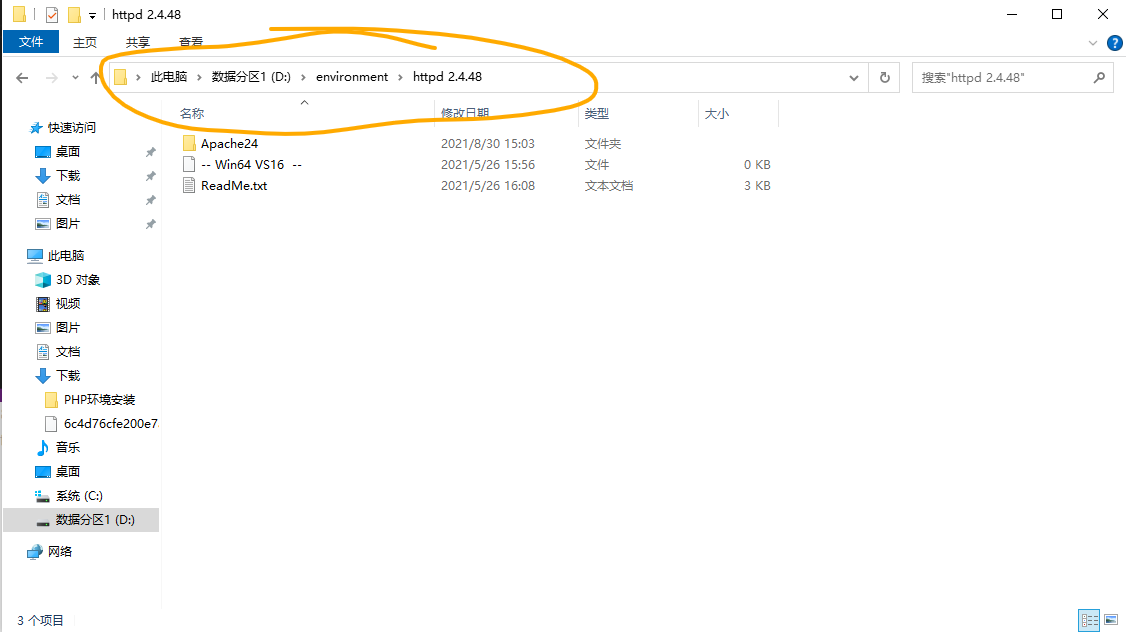Open pinned 文档 under Quick access

58,200
